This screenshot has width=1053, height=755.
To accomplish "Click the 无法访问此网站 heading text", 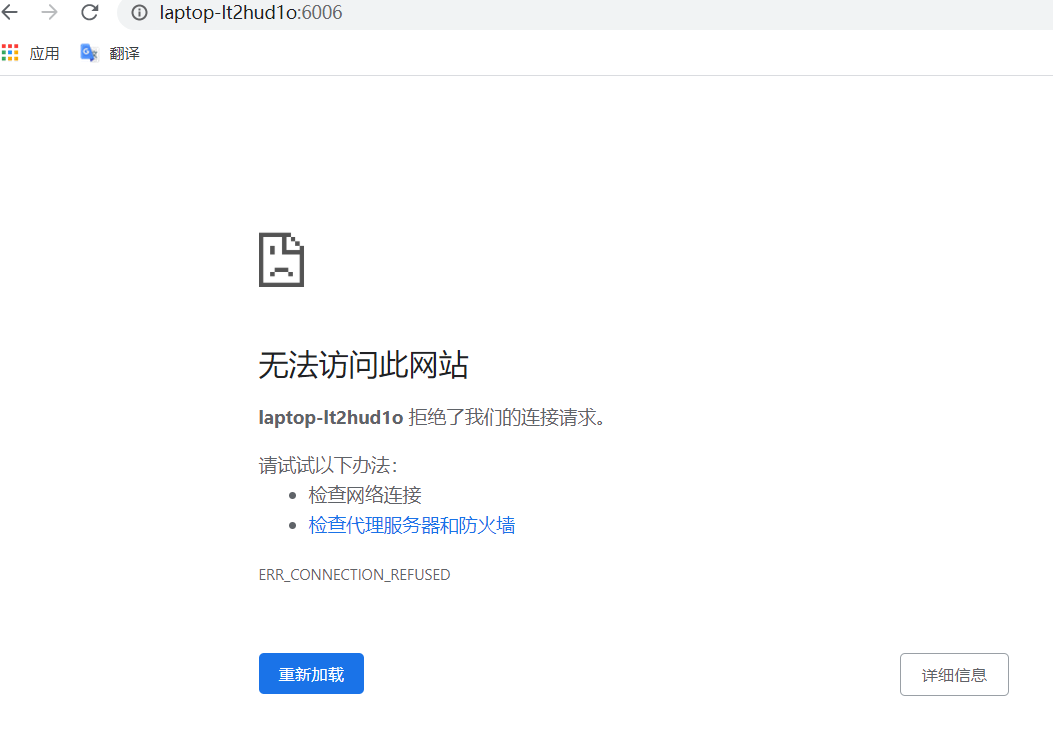I will (364, 365).
